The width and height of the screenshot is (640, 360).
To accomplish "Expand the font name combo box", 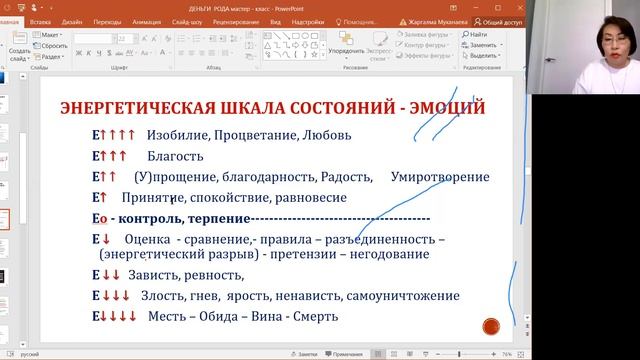I will point(114,39).
